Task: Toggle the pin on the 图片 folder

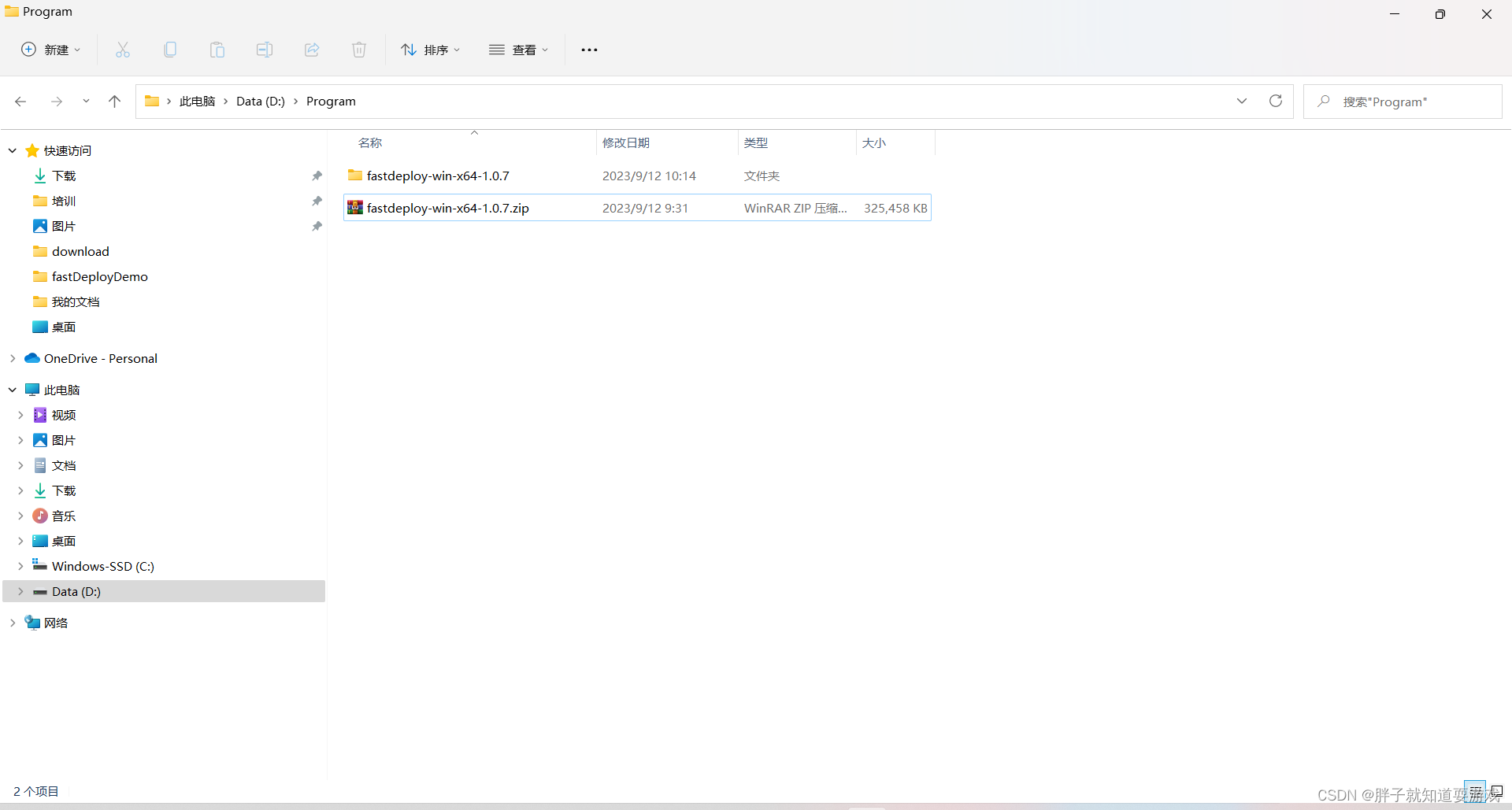Action: 317,226
